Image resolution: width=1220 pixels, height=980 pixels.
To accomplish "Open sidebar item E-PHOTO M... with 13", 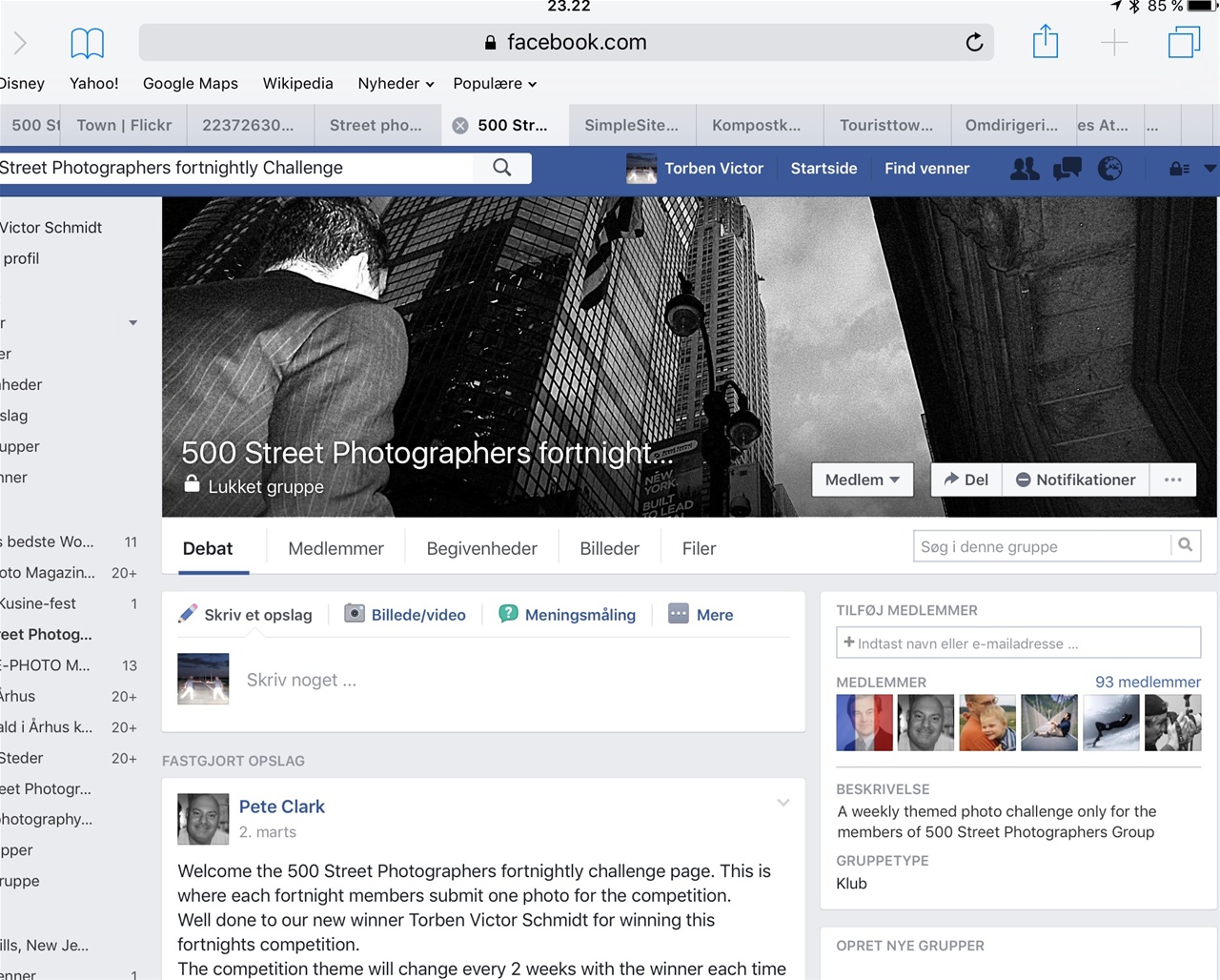I will coord(69,665).
